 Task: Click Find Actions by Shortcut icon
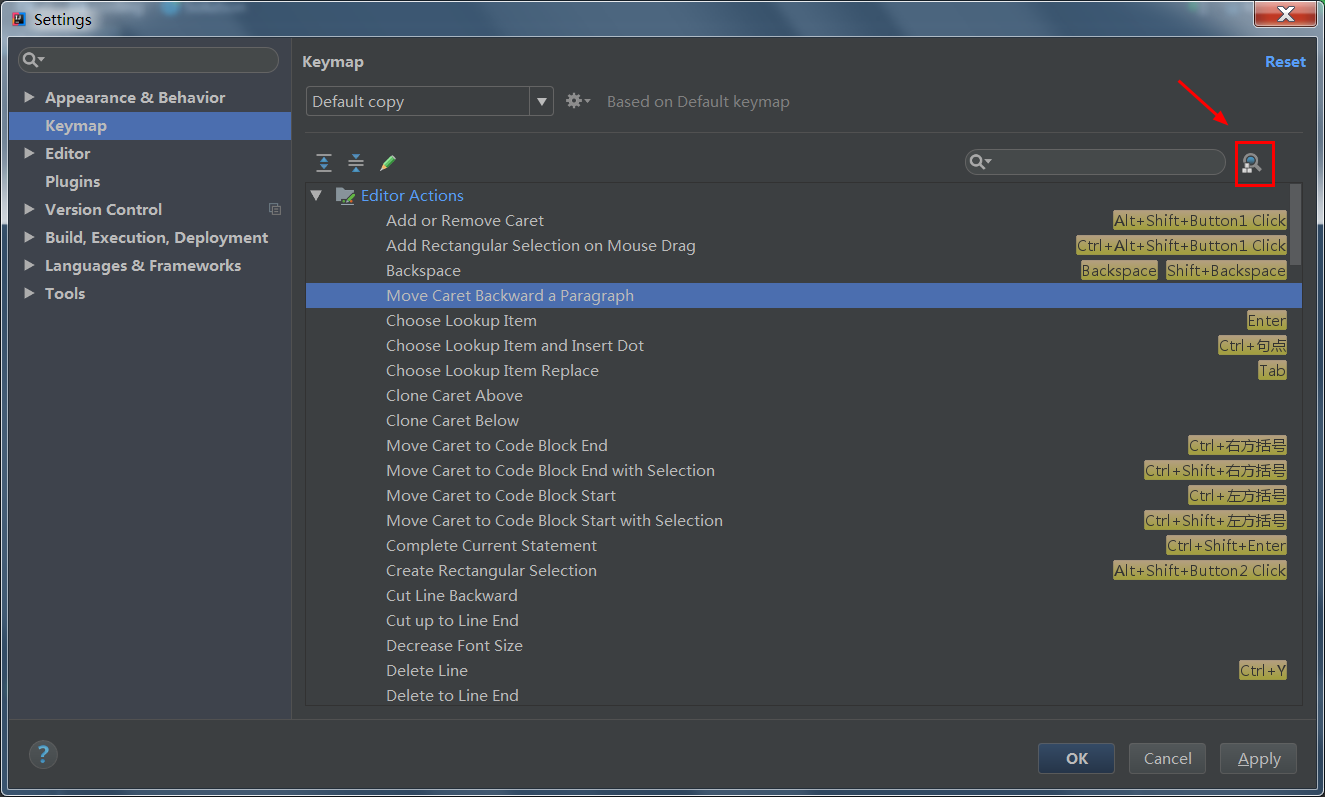tap(1252, 163)
